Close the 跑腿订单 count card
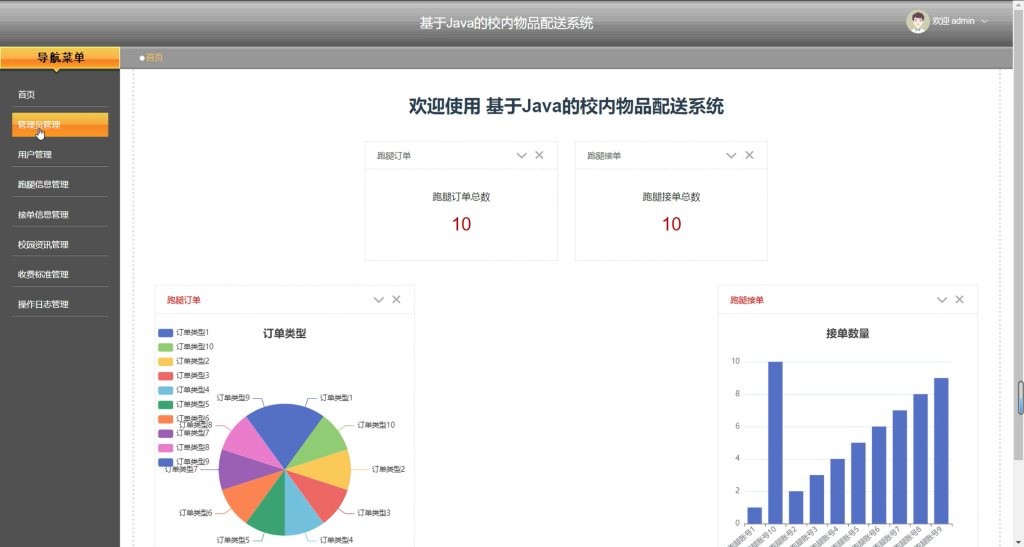Screen dimensions: 1024x547 click(539, 155)
